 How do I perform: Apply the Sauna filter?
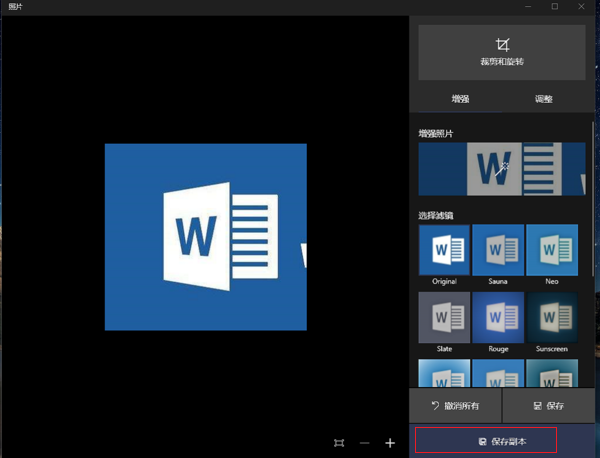498,250
